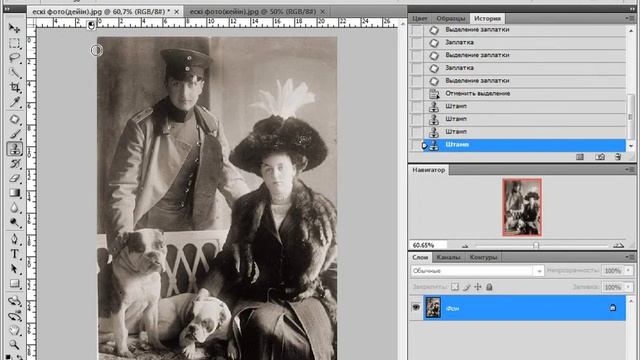Delete the current history state
640x360 pixels.
click(618, 157)
